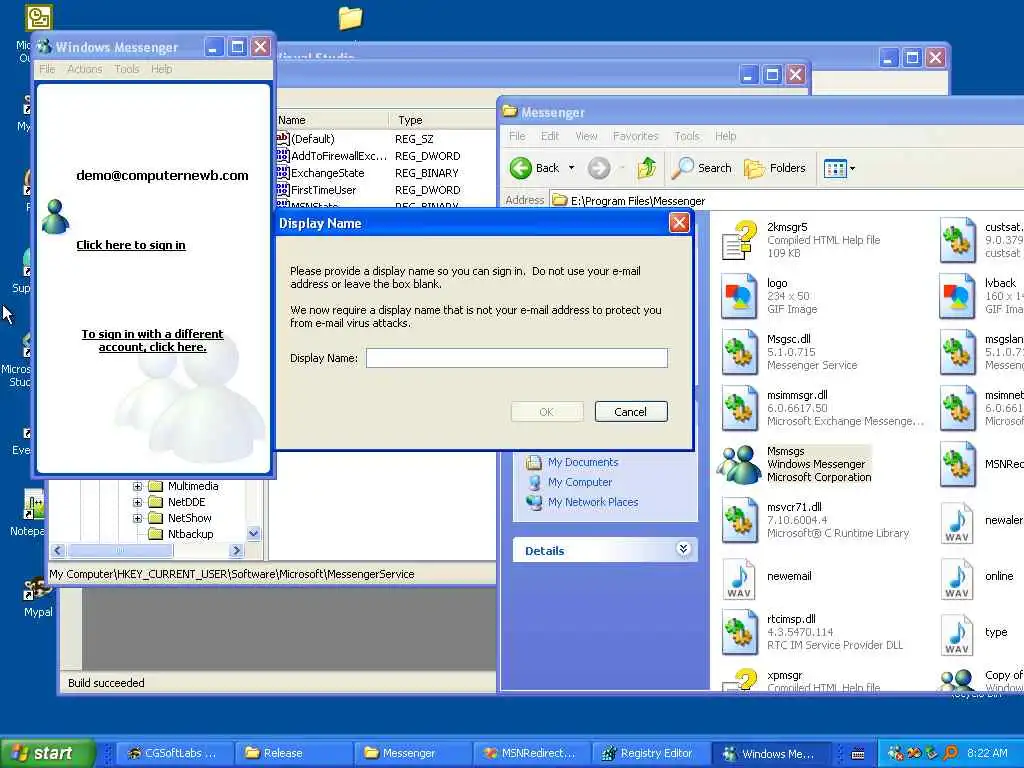
Task: Open My Documents in Other Places
Action: [583, 462]
